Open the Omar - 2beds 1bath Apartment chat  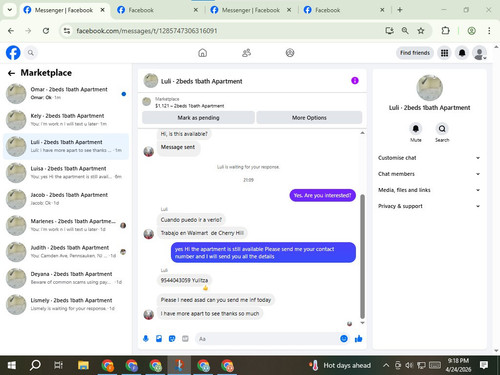pos(66,93)
